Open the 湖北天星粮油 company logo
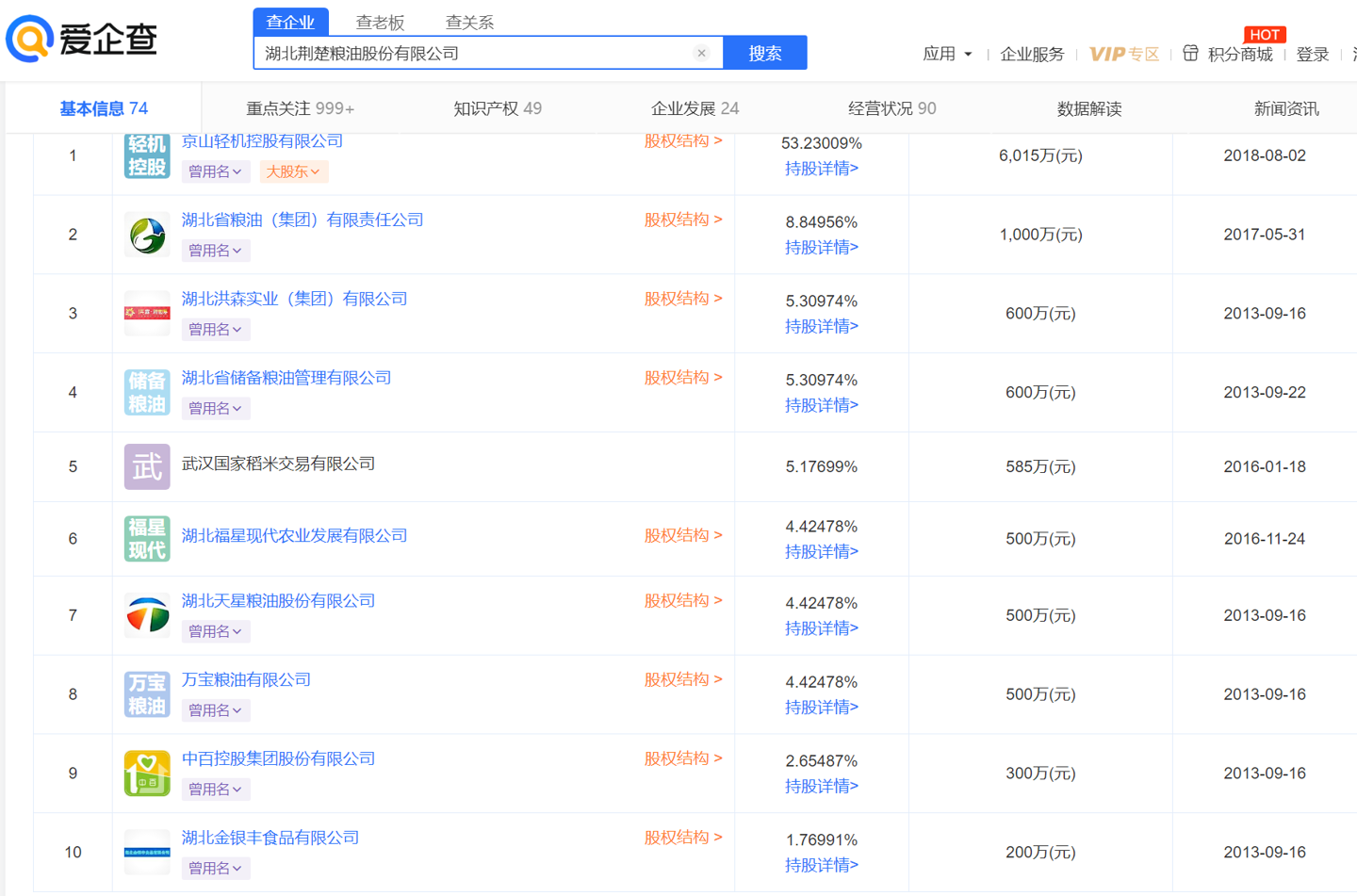1357x896 pixels. [147, 615]
